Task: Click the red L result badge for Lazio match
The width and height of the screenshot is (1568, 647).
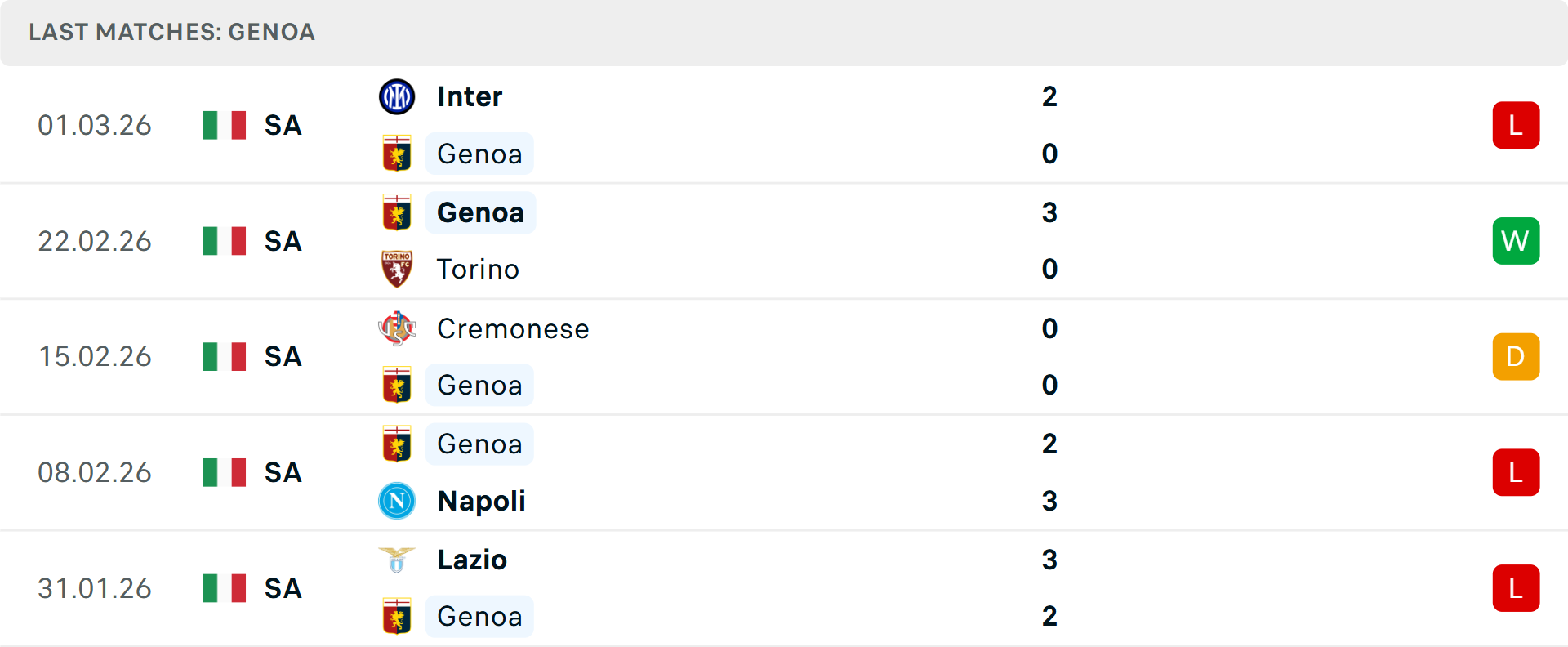Action: pos(1516,587)
